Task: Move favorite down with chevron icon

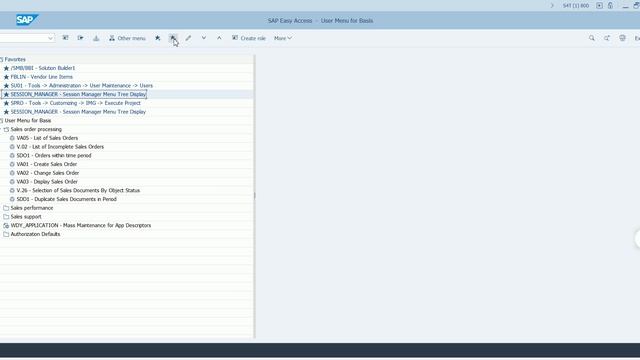Action: (204, 38)
